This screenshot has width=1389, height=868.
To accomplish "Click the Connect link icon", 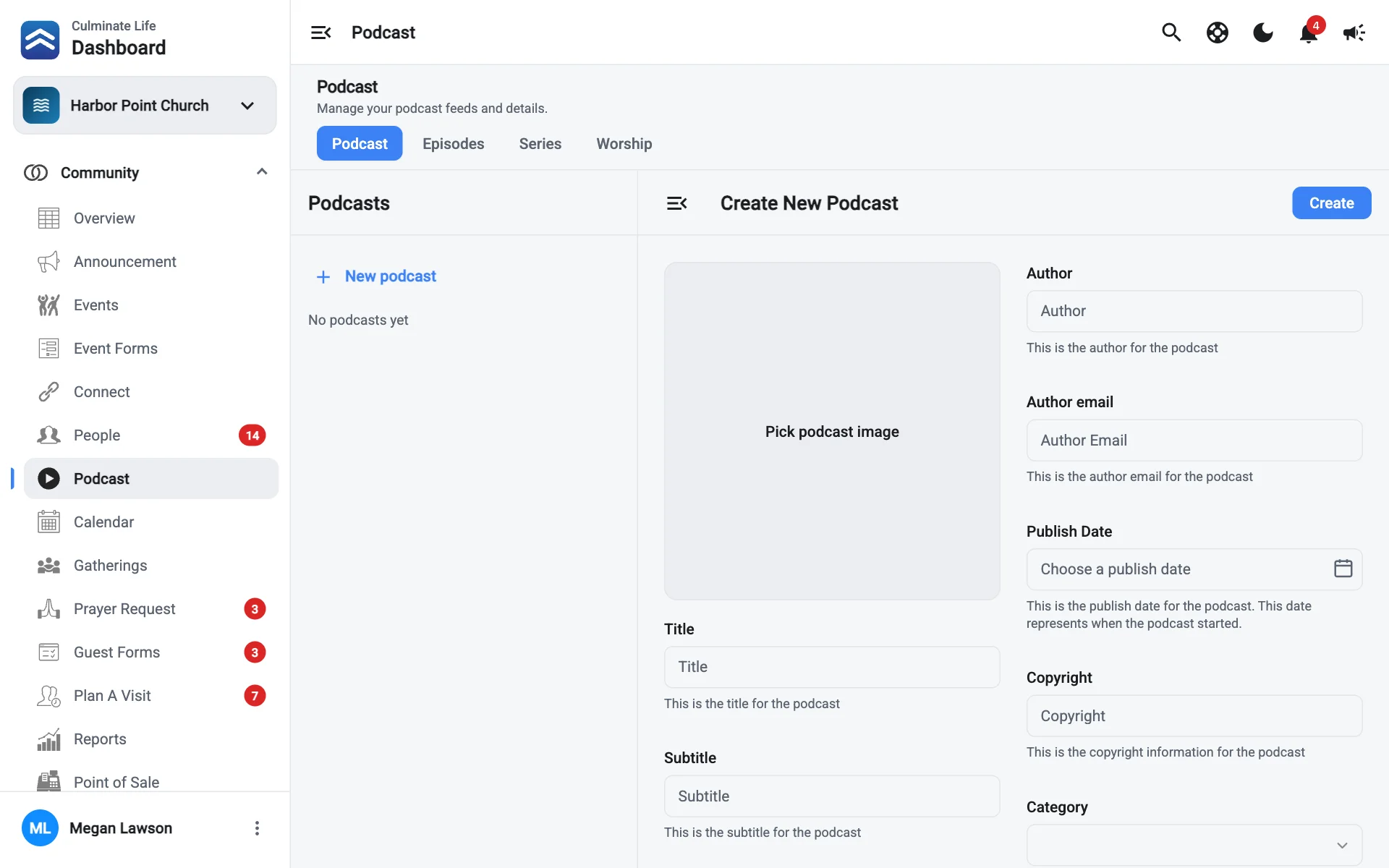I will (48, 392).
